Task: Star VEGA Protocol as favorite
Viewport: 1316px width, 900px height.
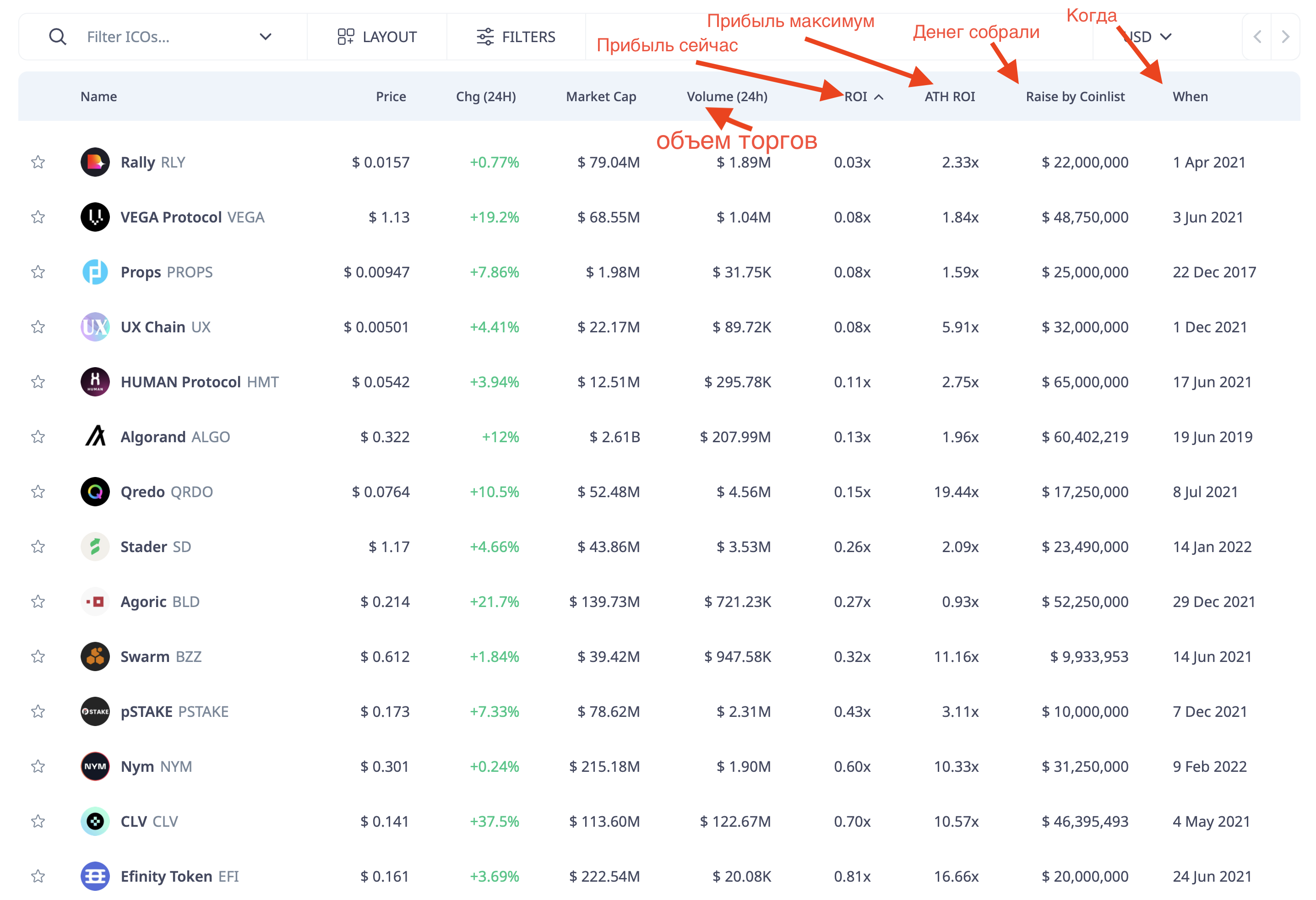Action: [38, 217]
